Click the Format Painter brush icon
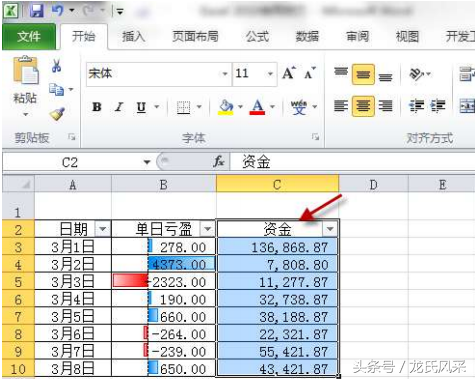 point(57,114)
